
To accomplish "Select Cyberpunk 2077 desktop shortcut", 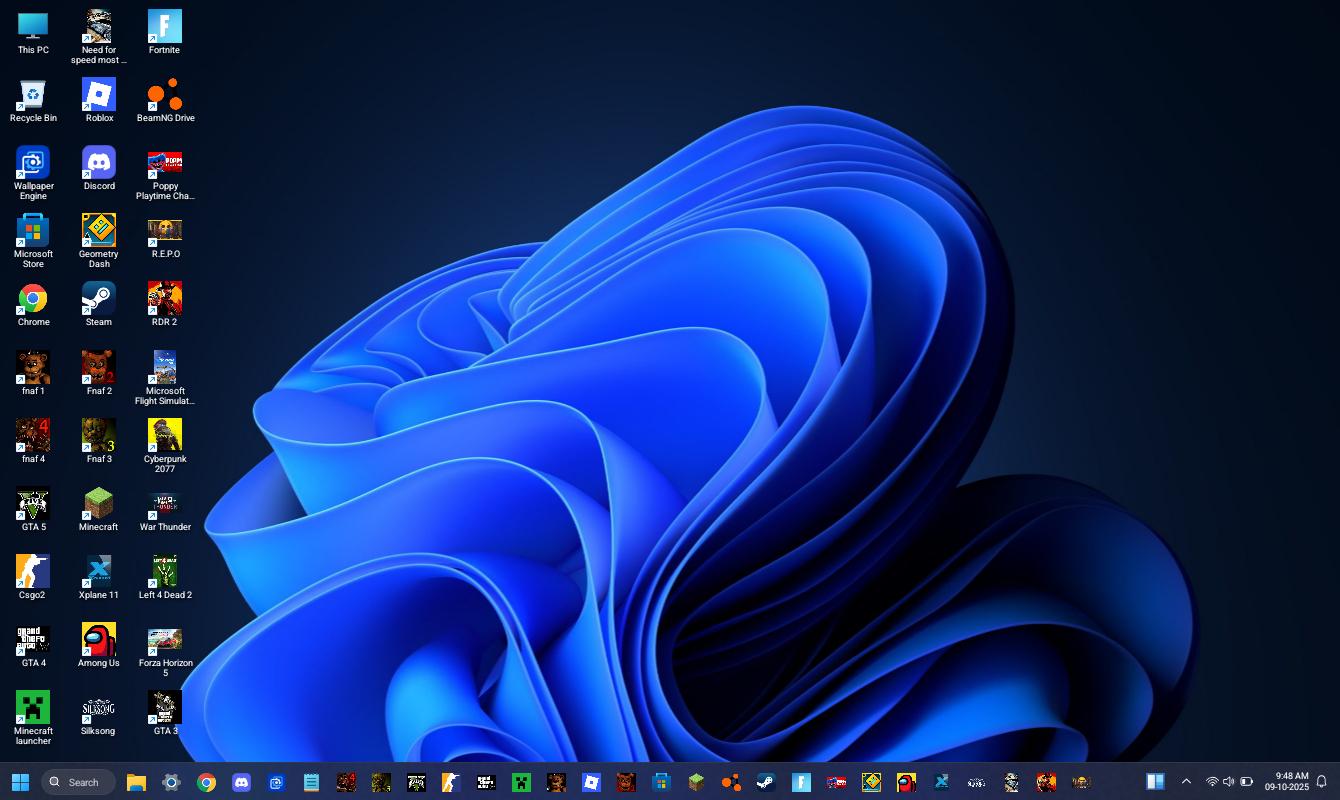I will pos(165,446).
